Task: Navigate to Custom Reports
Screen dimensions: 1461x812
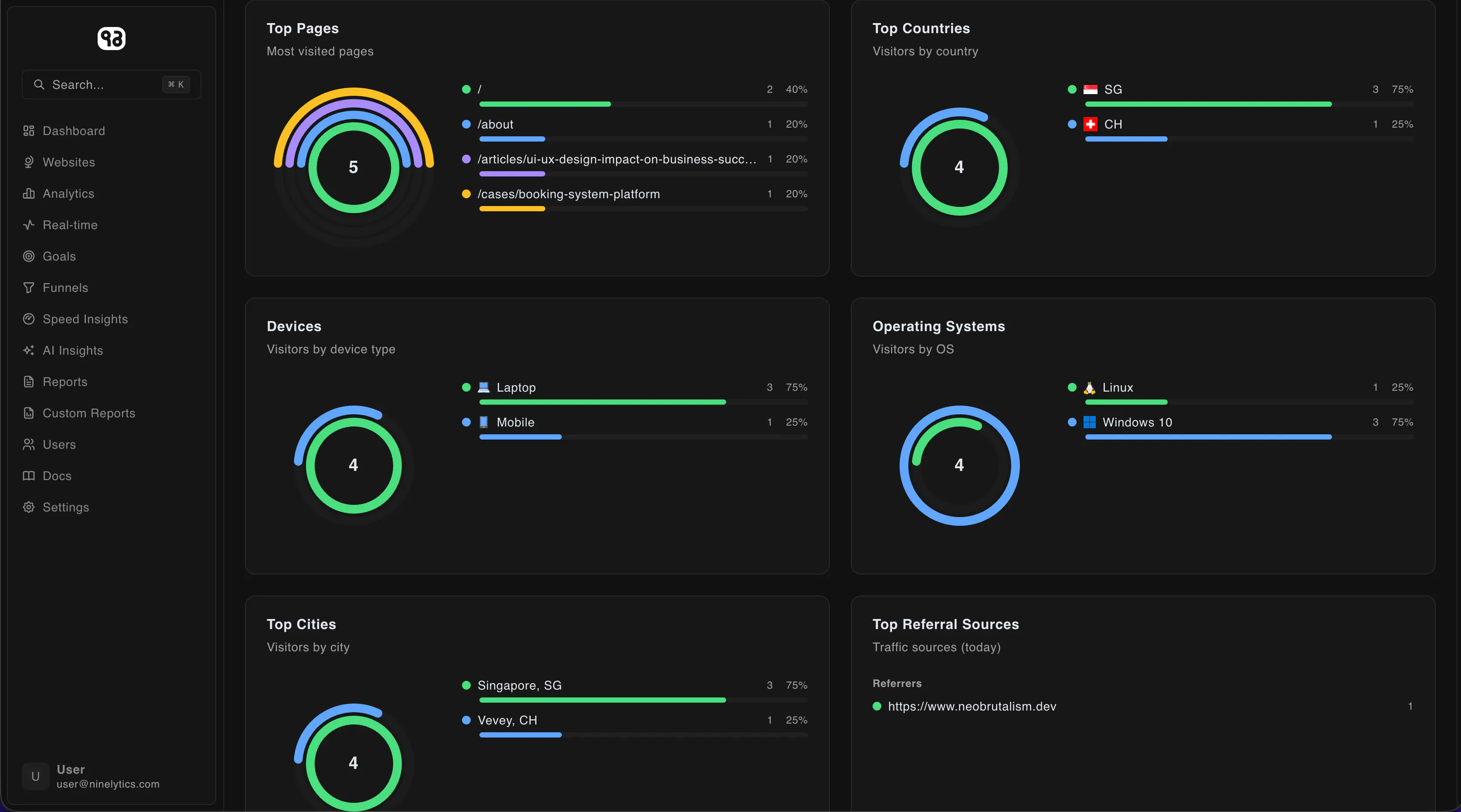Action: click(111, 413)
